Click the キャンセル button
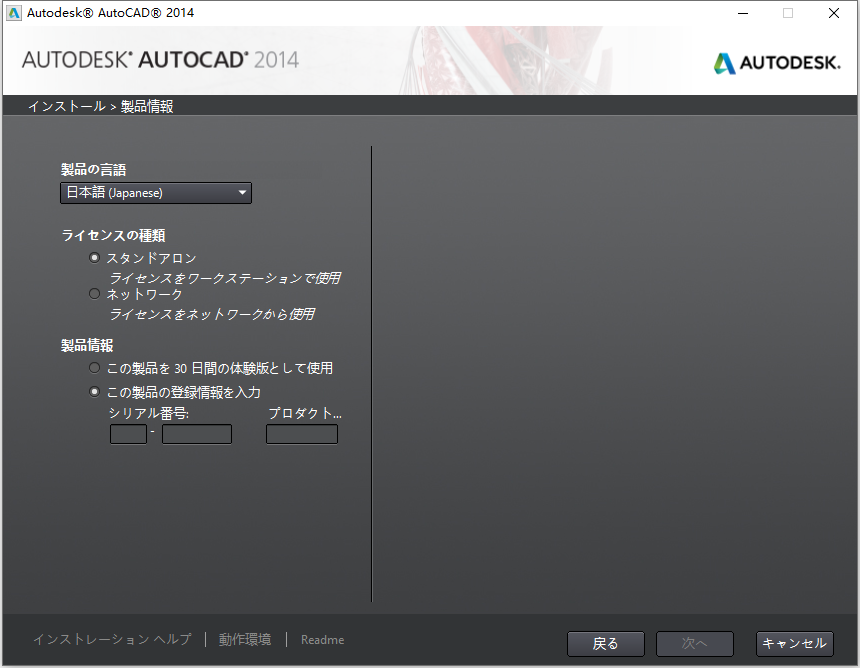The height and width of the screenshot is (668, 860). pyautogui.click(x=795, y=644)
